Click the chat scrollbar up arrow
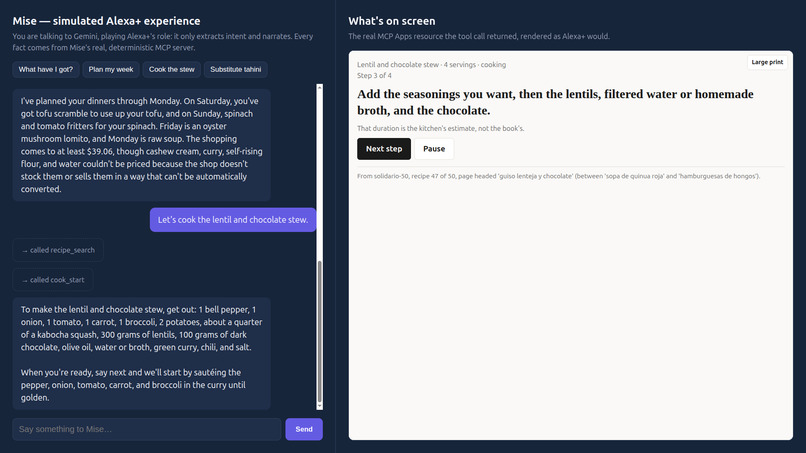This screenshot has width=806, height=453. coord(320,88)
